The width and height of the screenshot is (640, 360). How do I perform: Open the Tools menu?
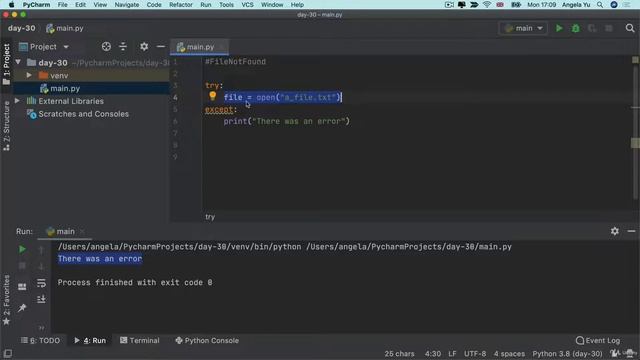pyautogui.click(x=226, y=5)
